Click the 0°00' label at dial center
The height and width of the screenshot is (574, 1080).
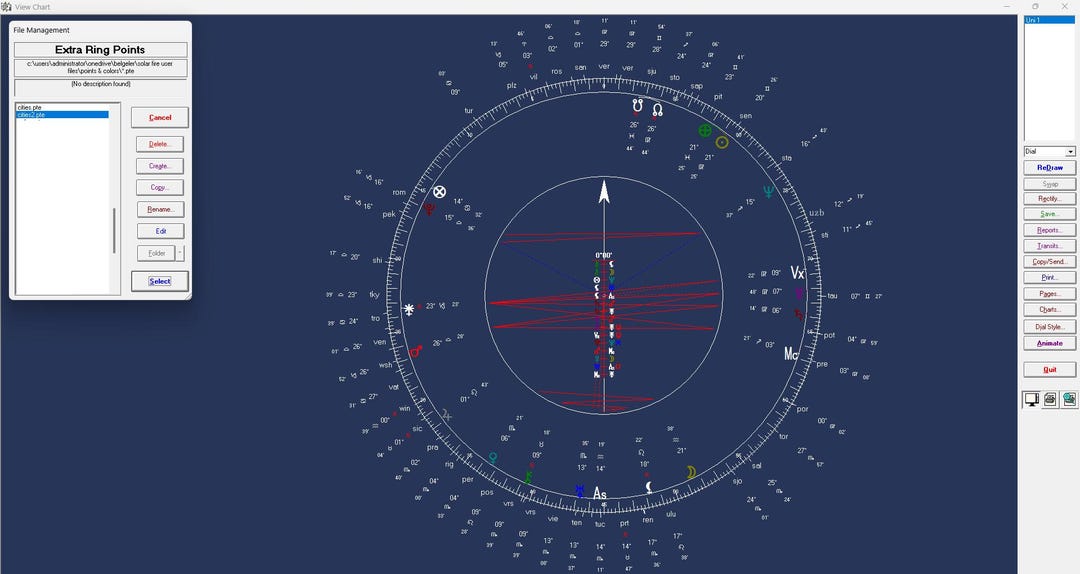[604, 255]
